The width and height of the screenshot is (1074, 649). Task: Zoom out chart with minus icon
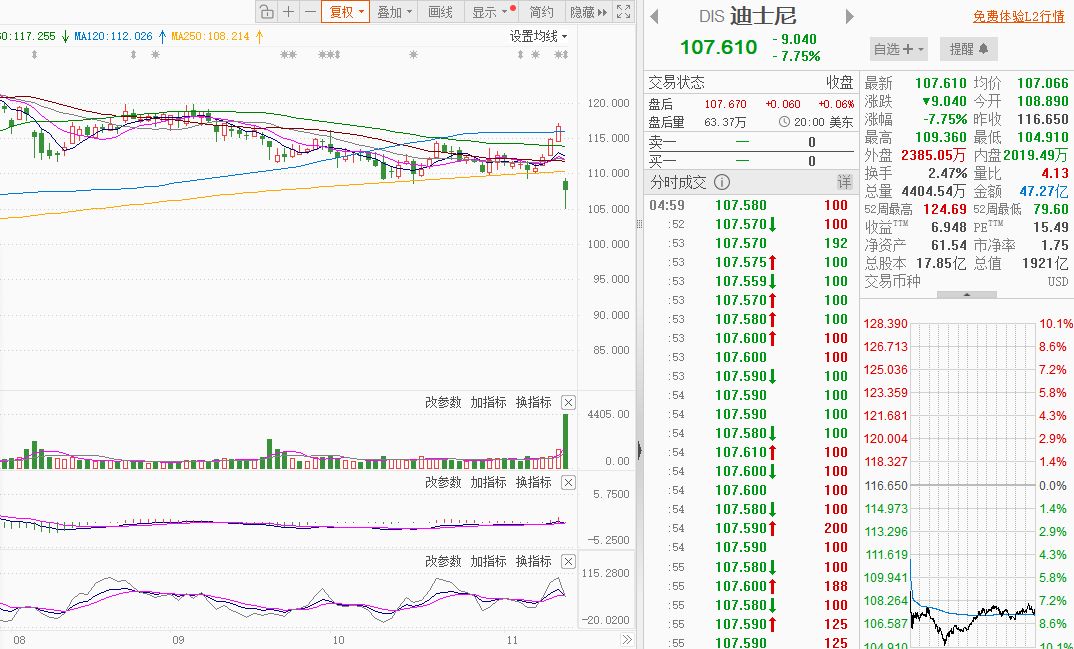click(x=310, y=12)
